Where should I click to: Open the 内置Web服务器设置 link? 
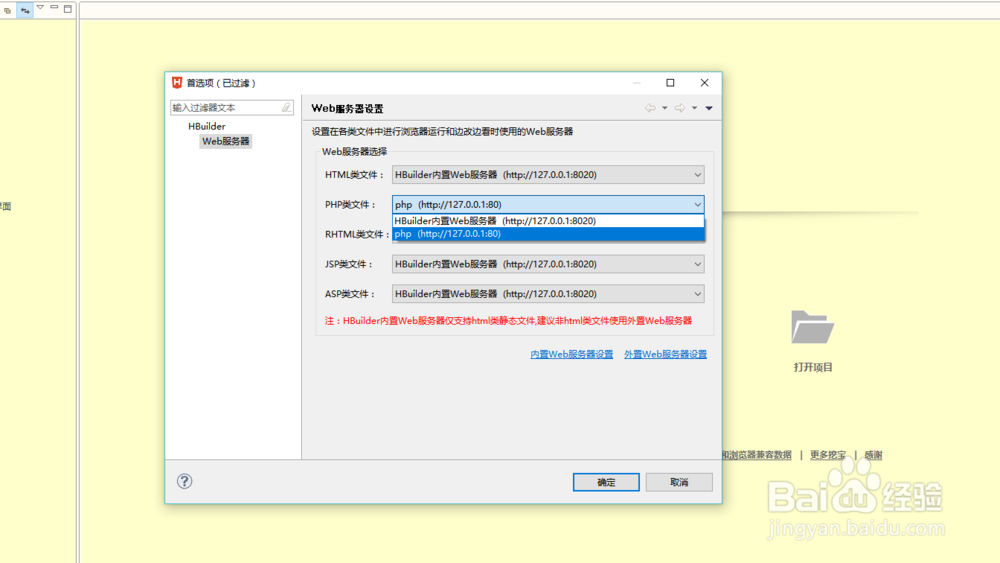pos(571,355)
